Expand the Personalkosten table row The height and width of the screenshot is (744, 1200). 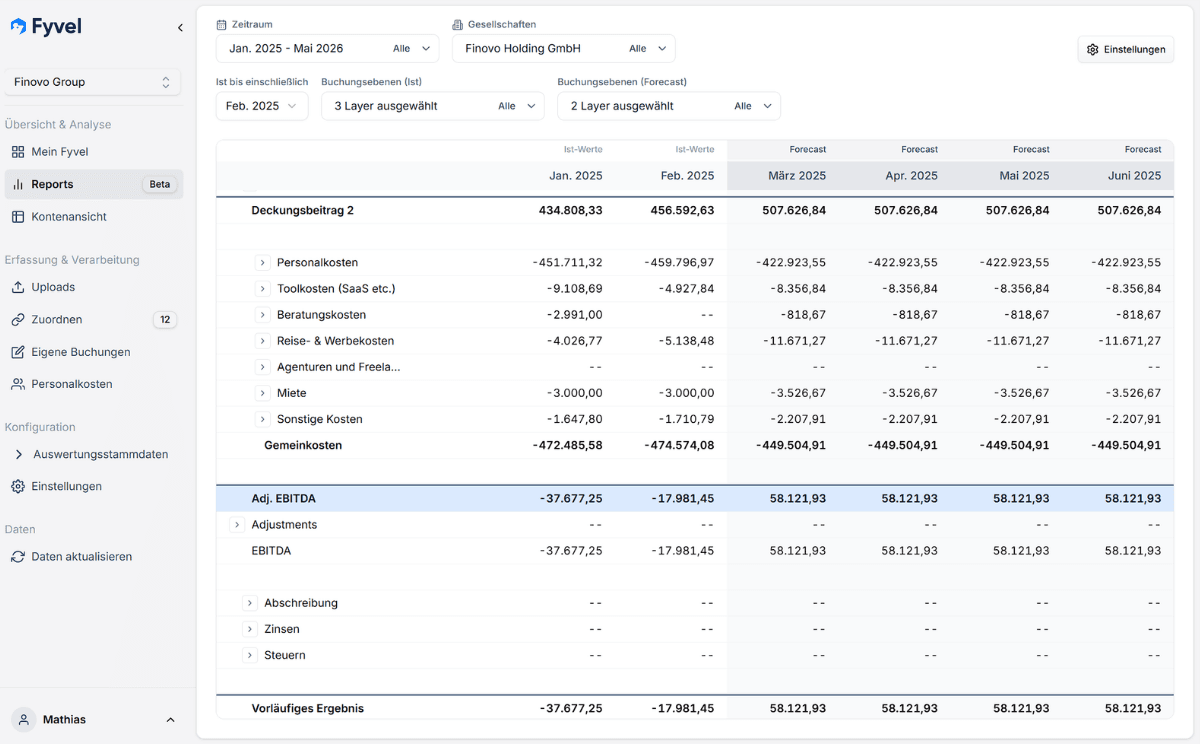click(x=263, y=263)
